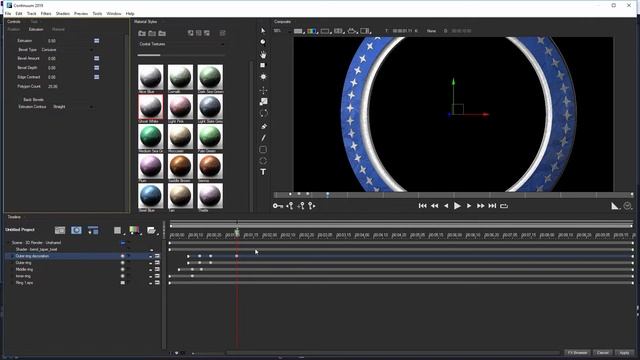Click keyframe at playhead on Outer ring decoration
The height and width of the screenshot is (360, 640).
pos(237,256)
